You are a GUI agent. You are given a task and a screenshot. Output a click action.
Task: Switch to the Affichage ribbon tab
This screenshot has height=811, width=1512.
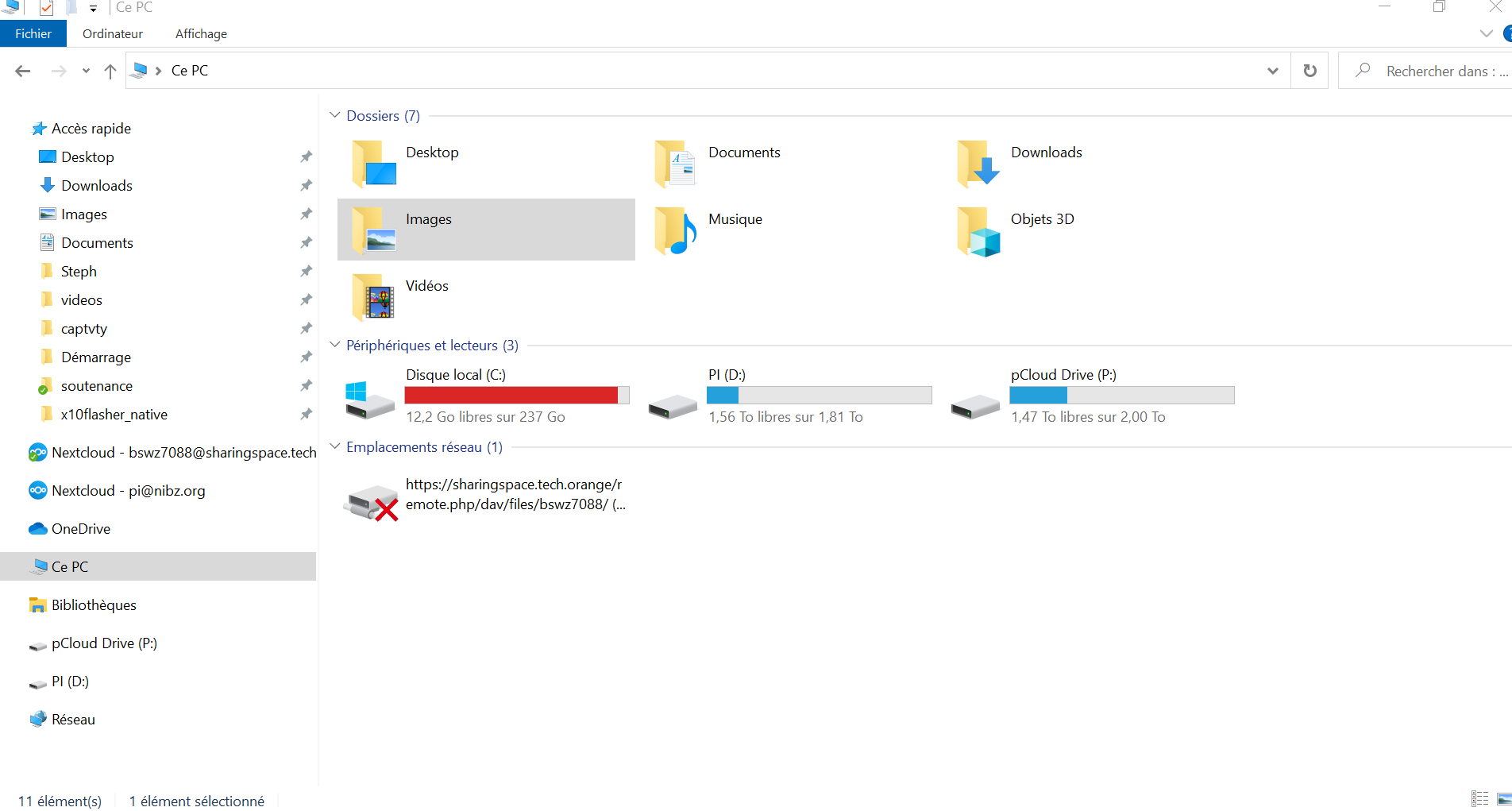click(201, 33)
